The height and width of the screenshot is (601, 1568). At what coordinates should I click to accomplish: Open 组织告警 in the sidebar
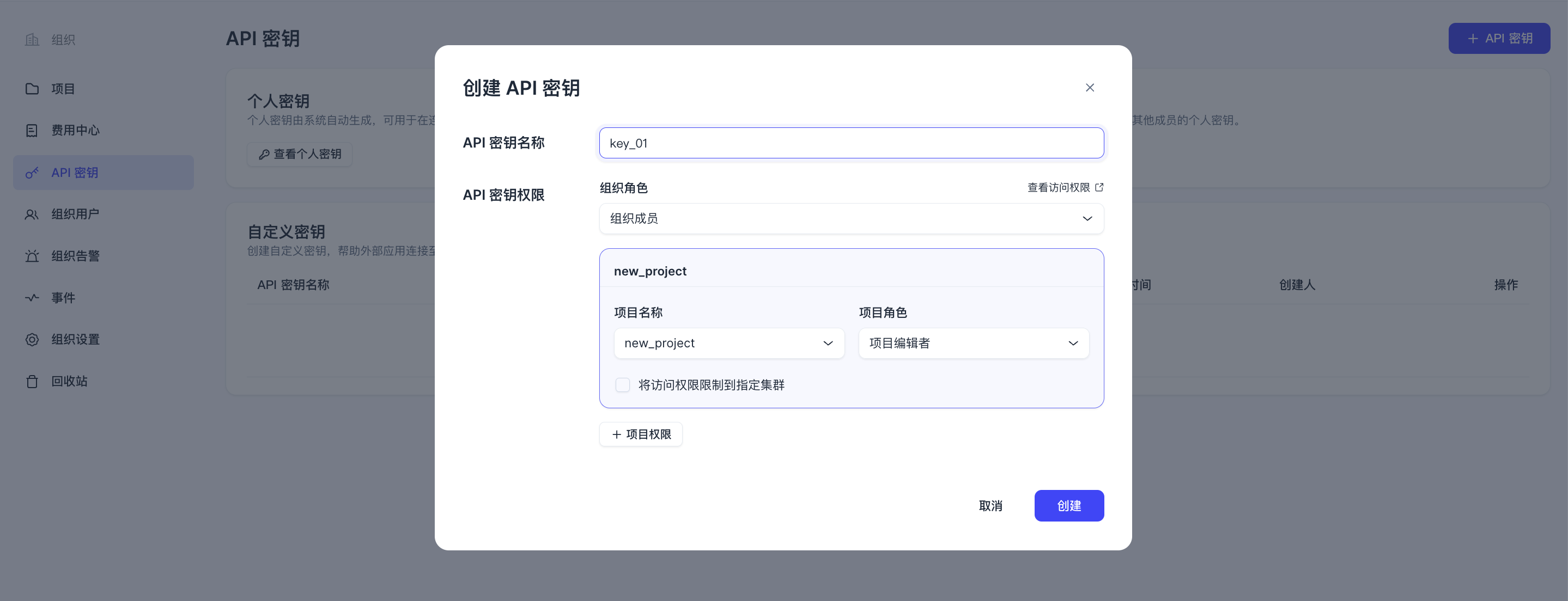point(104,256)
